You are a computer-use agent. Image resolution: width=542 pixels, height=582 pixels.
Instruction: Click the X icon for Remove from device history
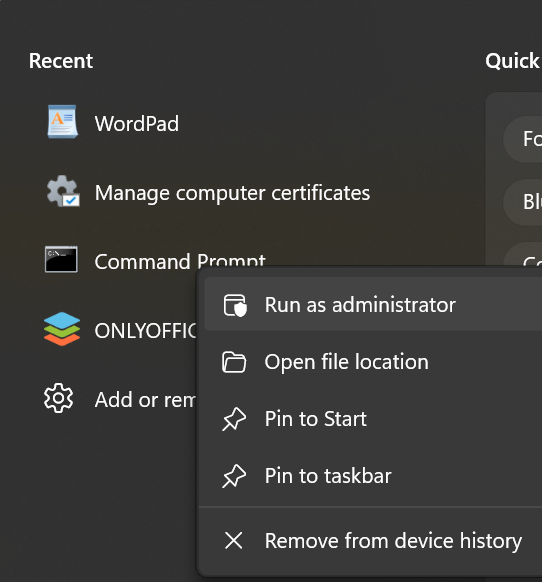234,540
